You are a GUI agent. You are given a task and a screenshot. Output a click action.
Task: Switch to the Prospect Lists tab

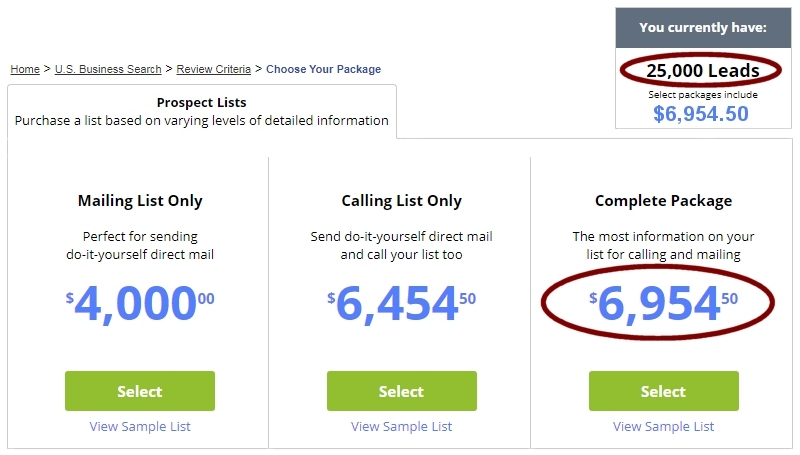click(201, 111)
